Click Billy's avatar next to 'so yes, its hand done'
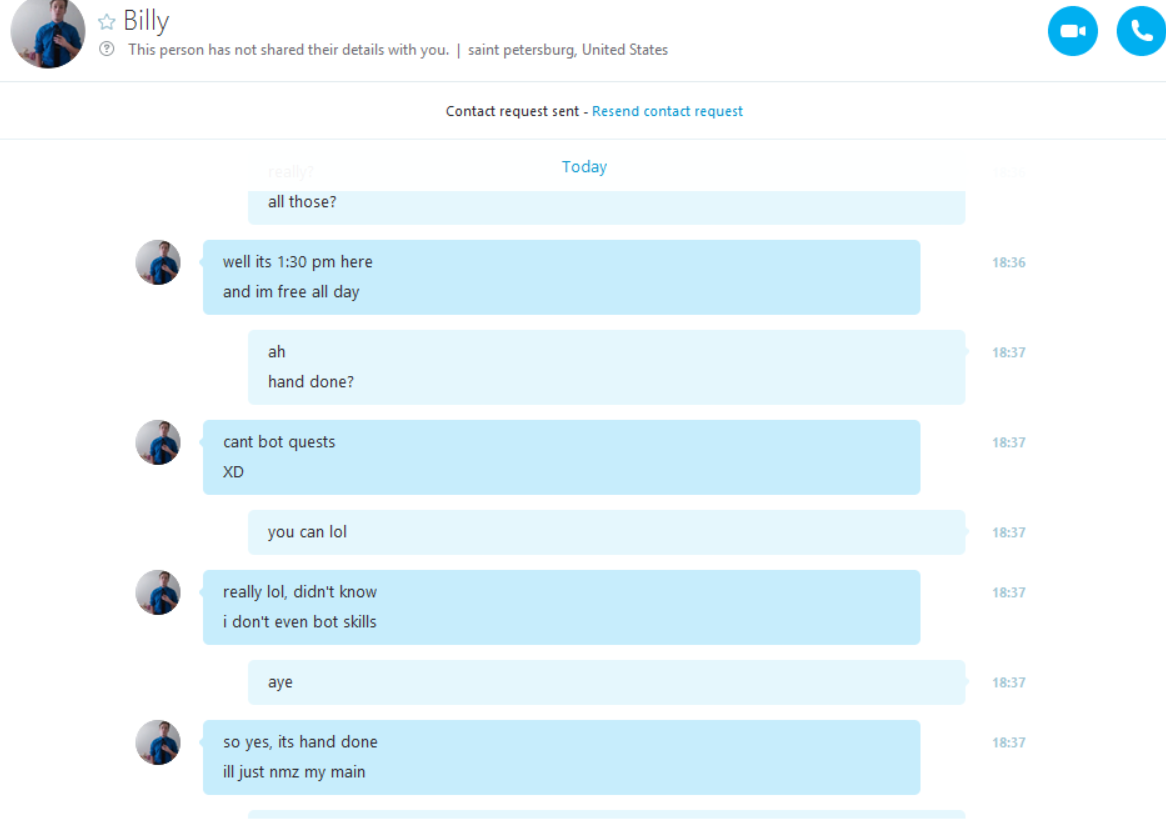The height and width of the screenshot is (826, 1166). click(x=158, y=742)
